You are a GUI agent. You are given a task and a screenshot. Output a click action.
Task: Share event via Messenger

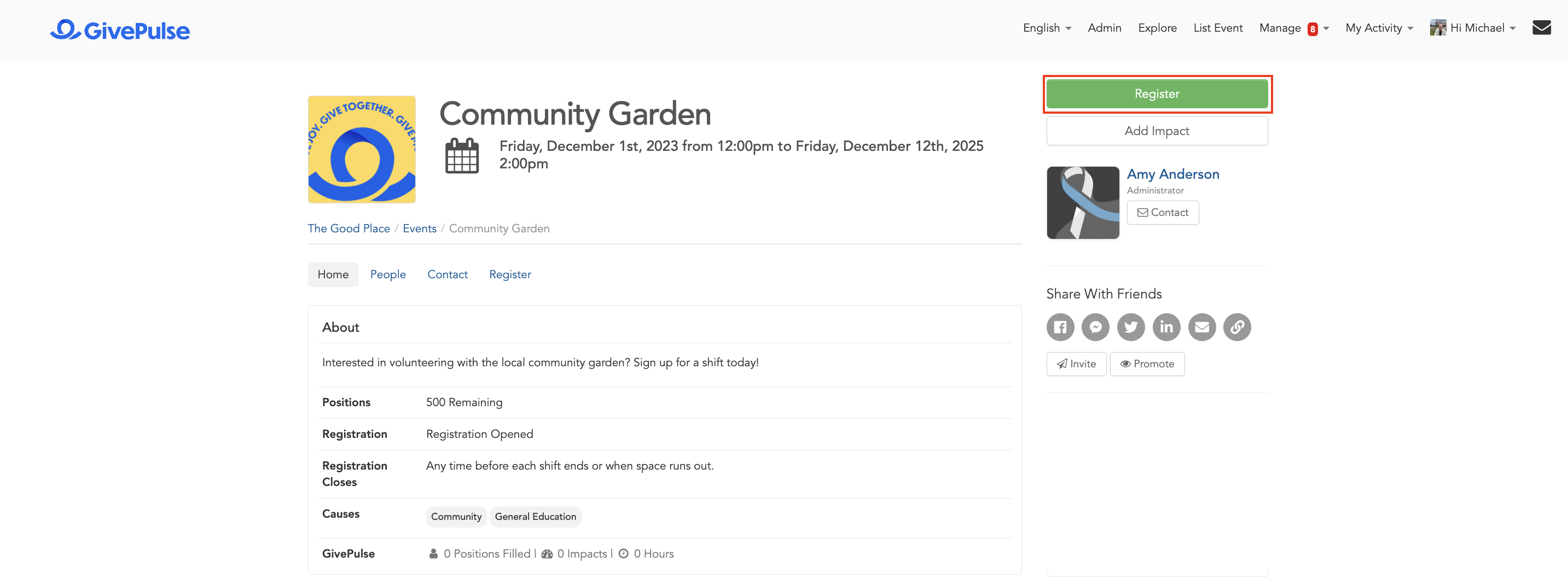click(1095, 327)
